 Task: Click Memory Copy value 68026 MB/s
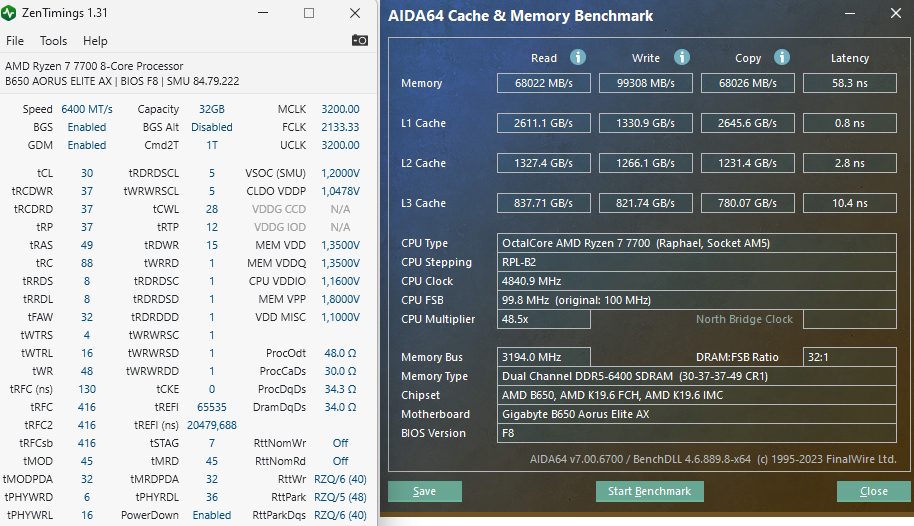pyautogui.click(x=748, y=83)
